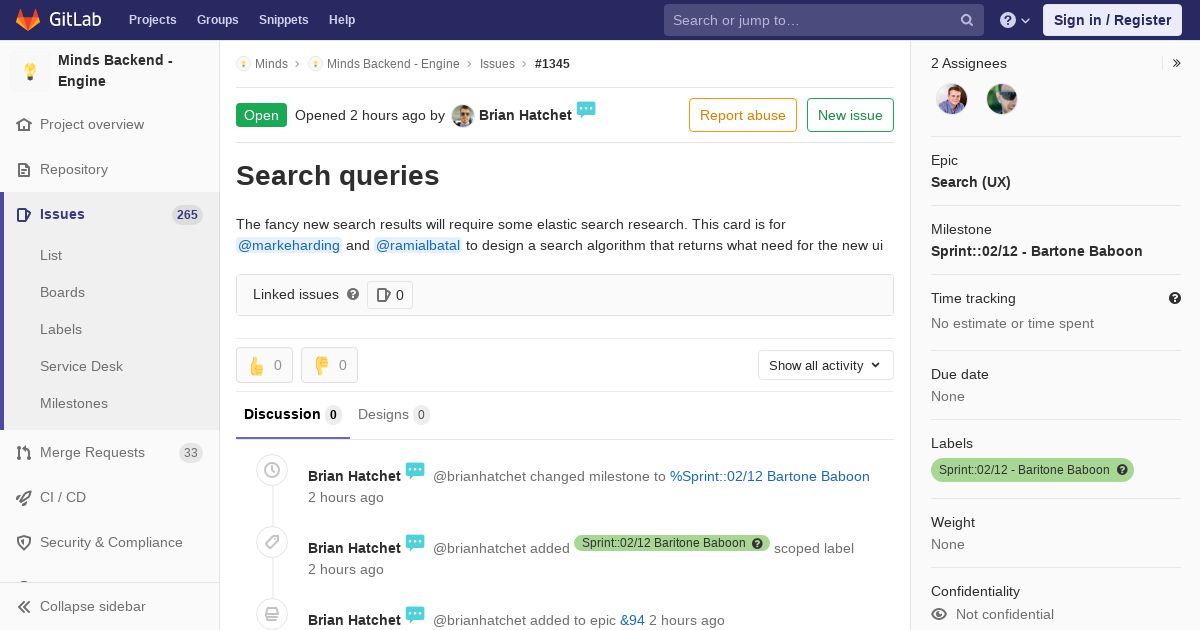This screenshot has width=1200, height=630.
Task: Open the help question mark menu
Action: pos(1015,20)
